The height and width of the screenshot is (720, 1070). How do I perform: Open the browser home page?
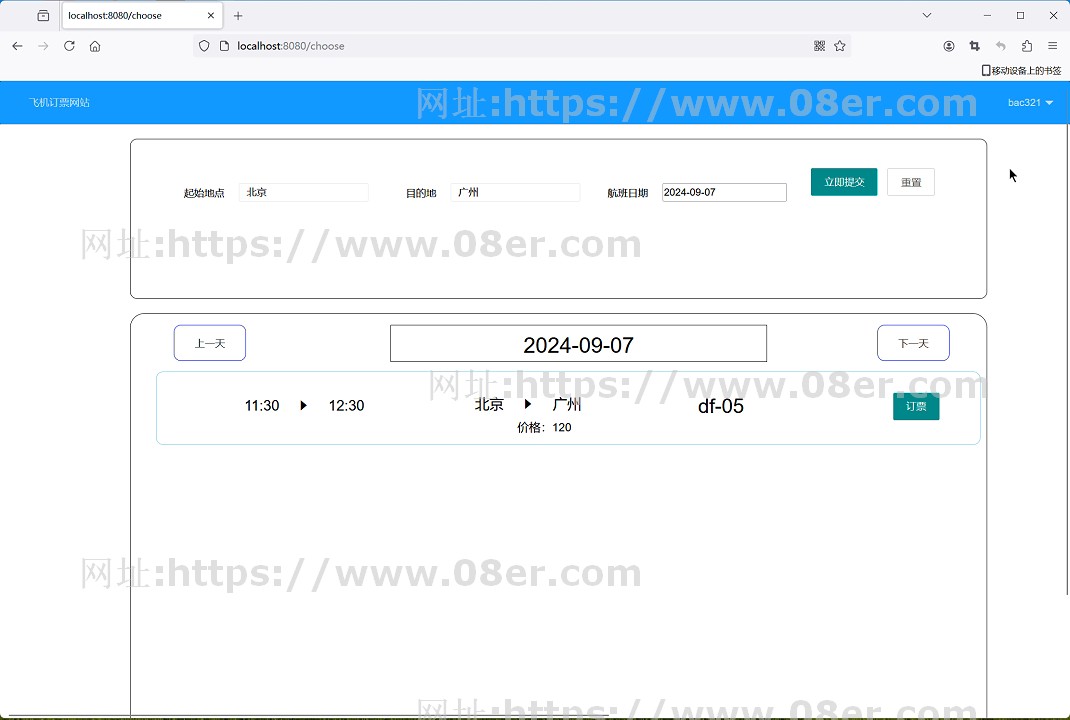point(95,46)
